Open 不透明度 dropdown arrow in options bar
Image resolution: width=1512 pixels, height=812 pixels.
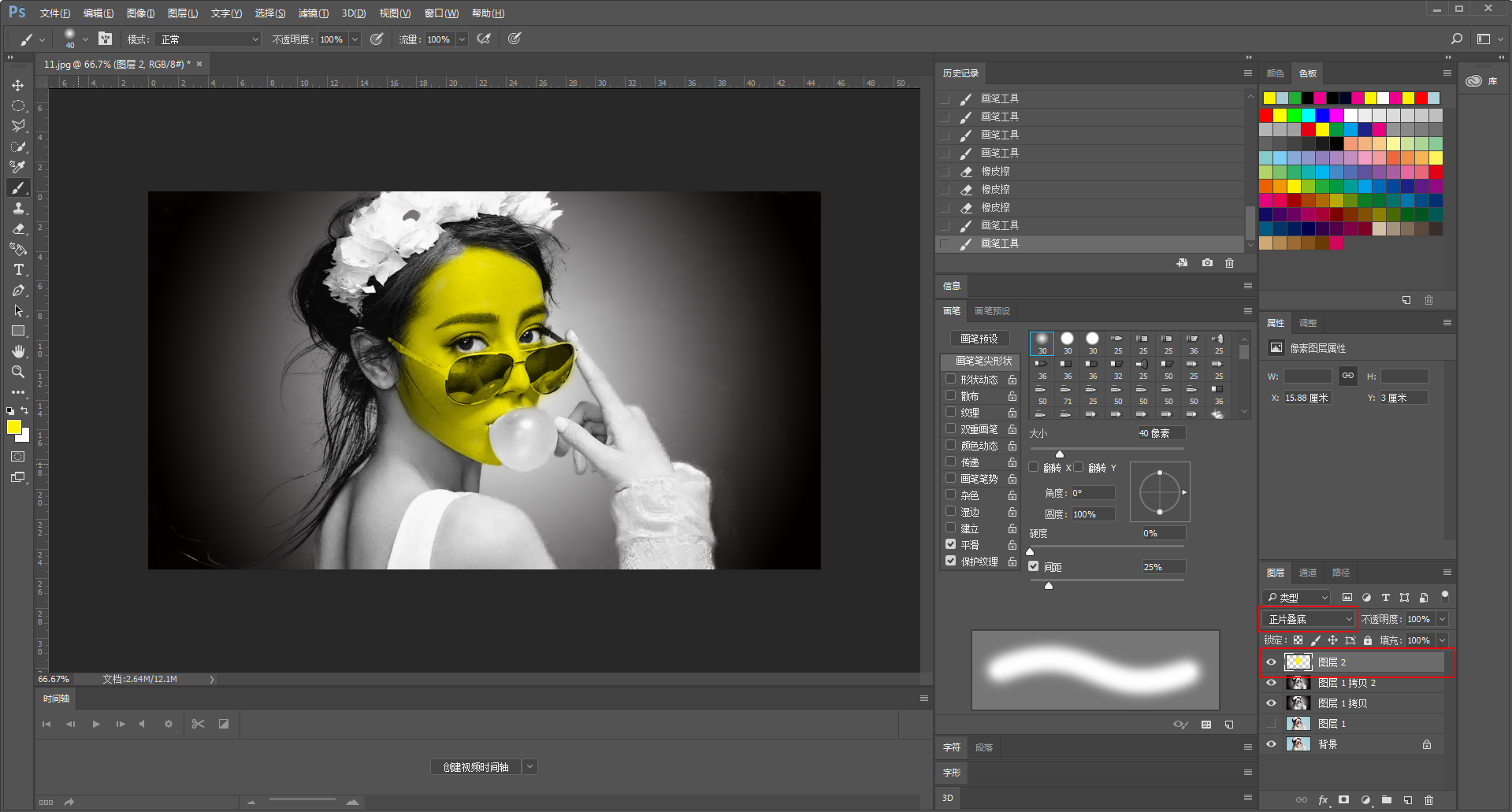click(355, 39)
